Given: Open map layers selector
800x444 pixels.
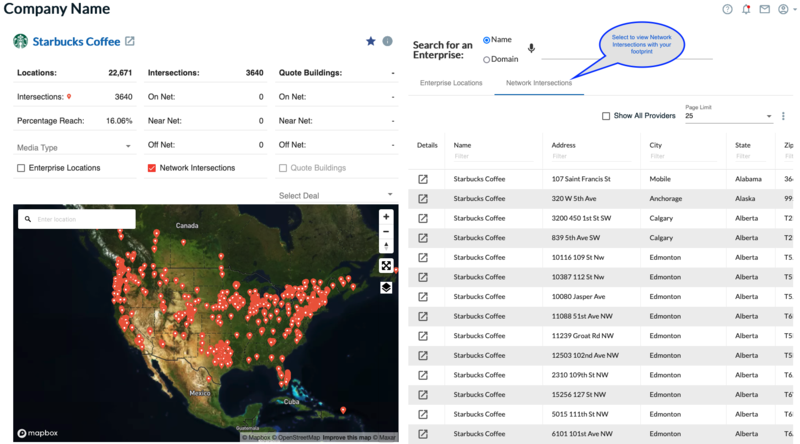Looking at the screenshot, I should [x=386, y=288].
